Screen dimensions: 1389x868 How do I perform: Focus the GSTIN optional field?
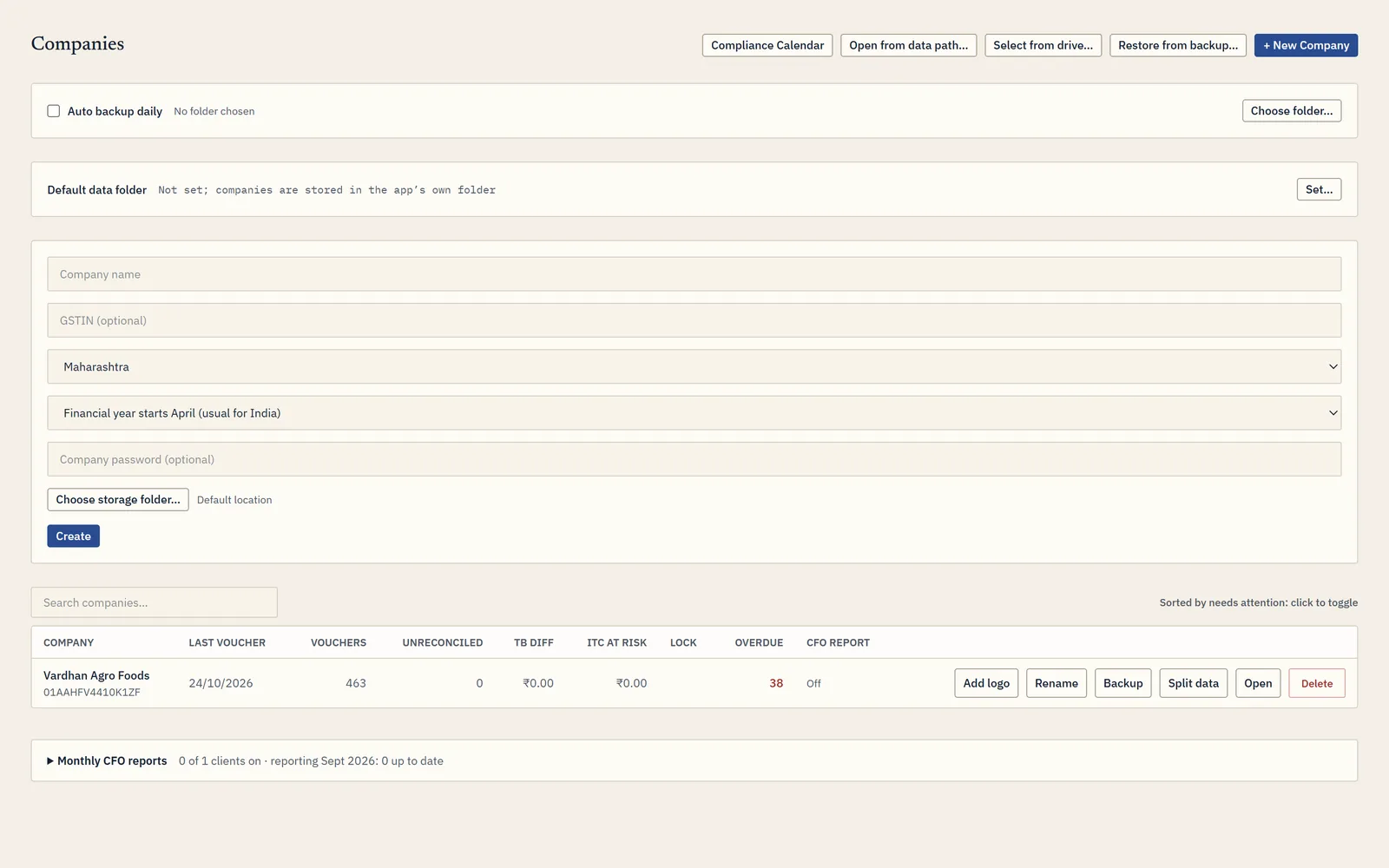click(694, 320)
